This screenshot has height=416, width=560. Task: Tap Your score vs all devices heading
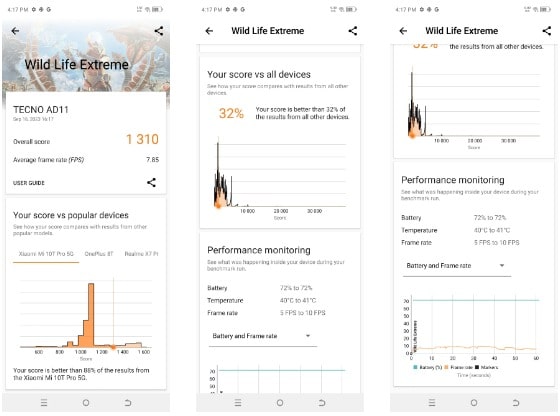[x=259, y=74]
